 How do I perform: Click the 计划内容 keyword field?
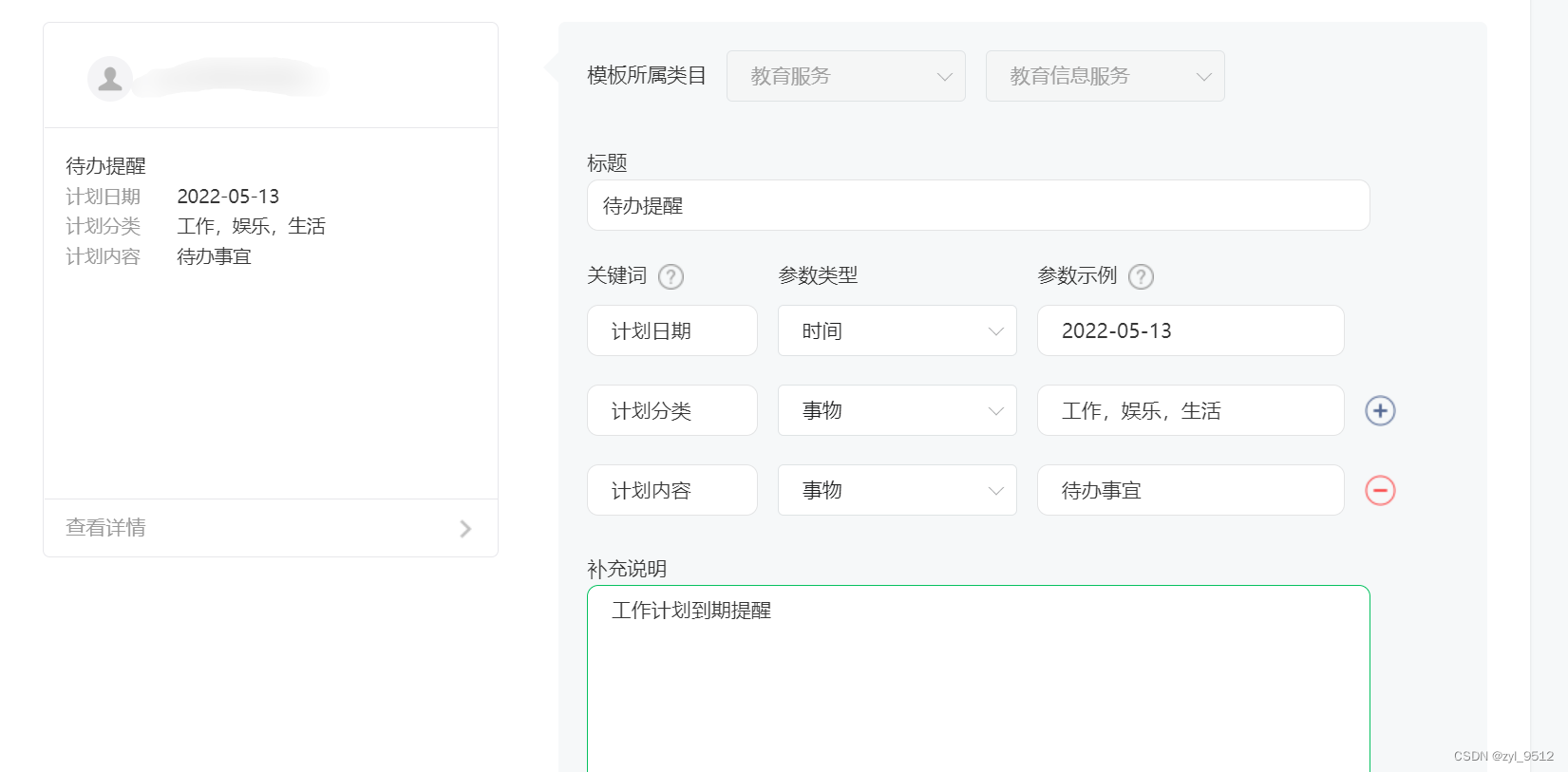pyautogui.click(x=672, y=490)
